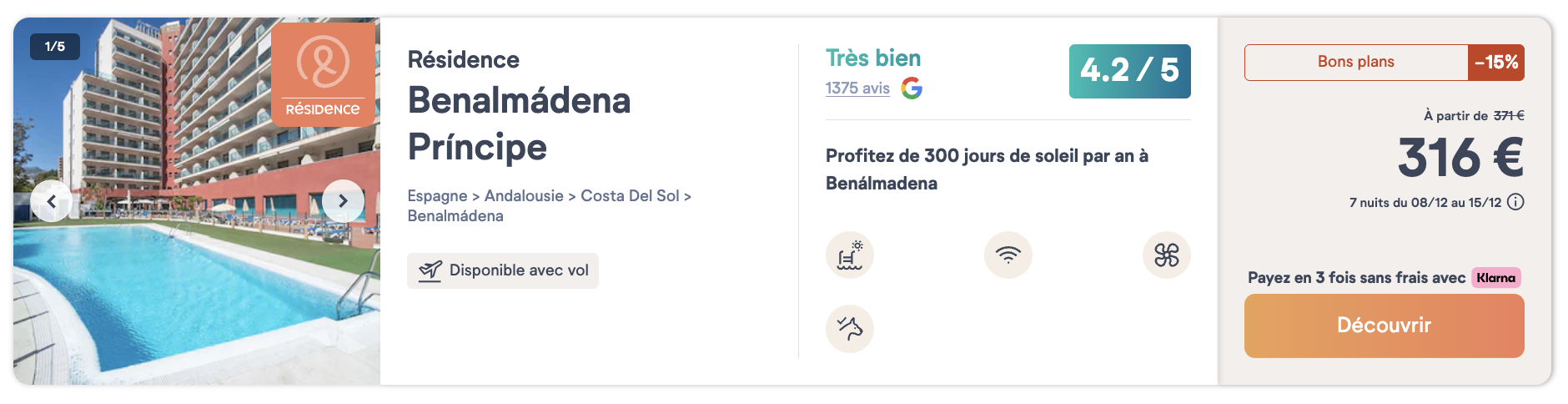This screenshot has width=1568, height=404.
Task: Click the Wi-Fi amenity icon
Action: [1008, 255]
